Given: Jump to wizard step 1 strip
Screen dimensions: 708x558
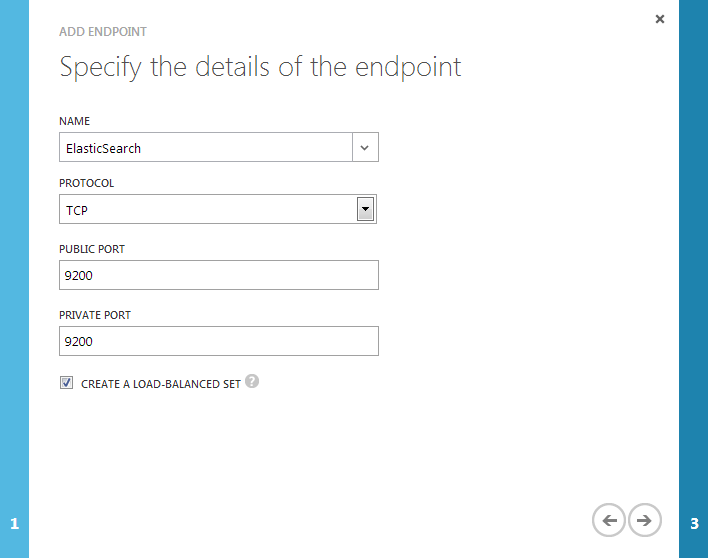Looking at the screenshot, I should pos(14,279).
